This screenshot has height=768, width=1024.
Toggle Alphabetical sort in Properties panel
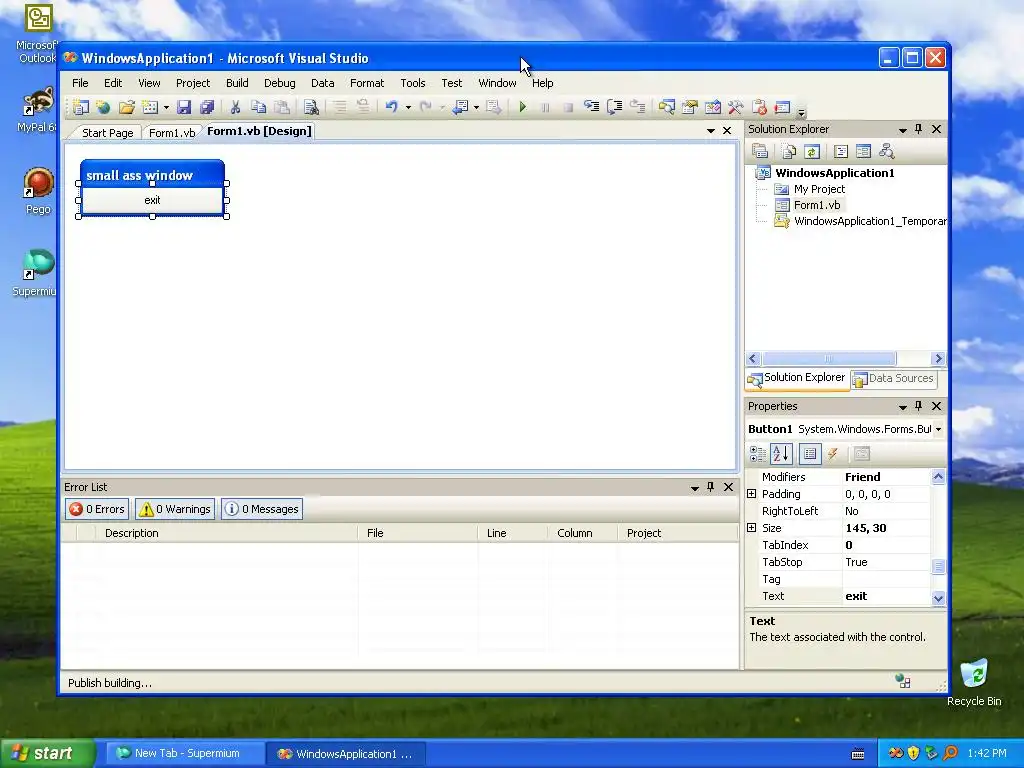(x=781, y=454)
